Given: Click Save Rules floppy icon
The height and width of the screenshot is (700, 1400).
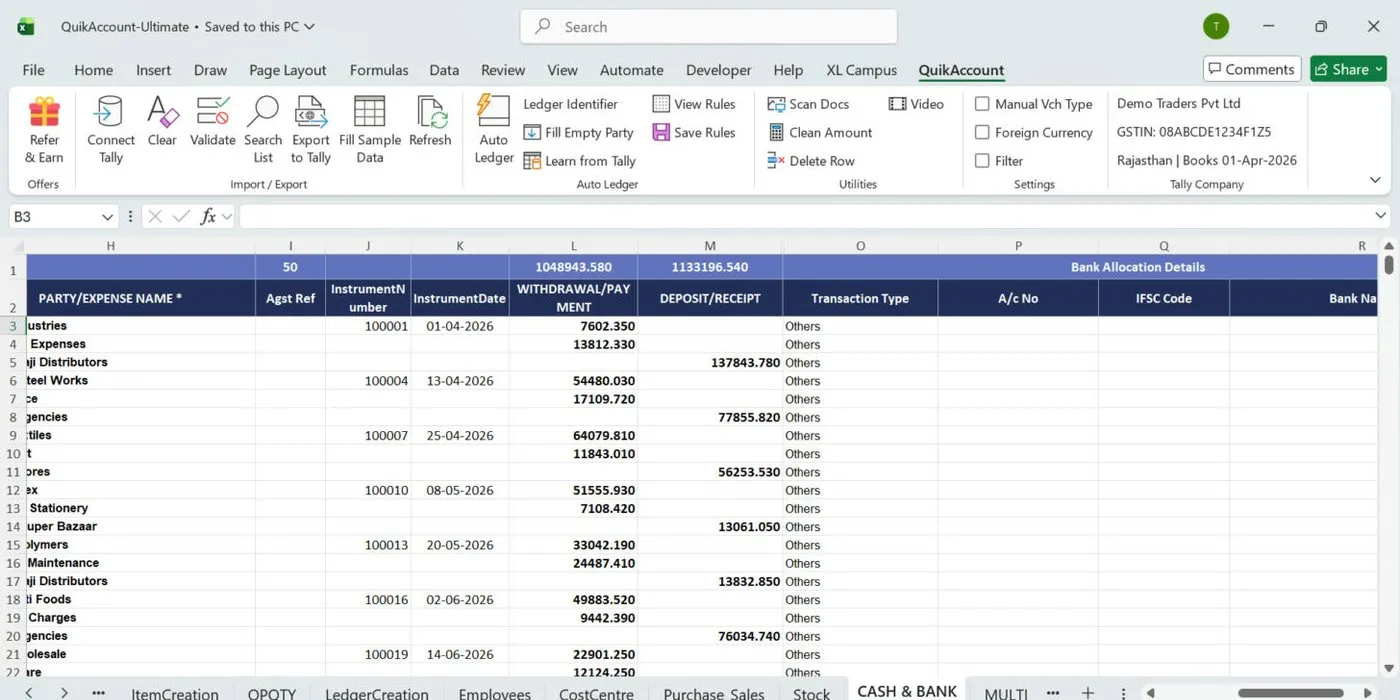Looking at the screenshot, I should (661, 132).
